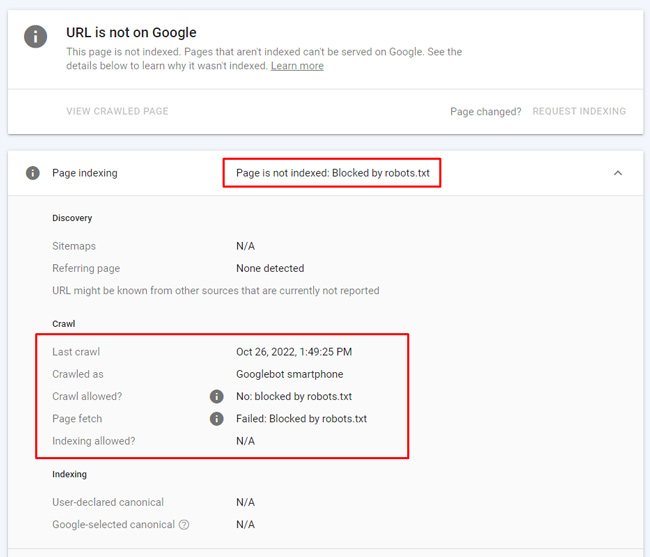Image resolution: width=650 pixels, height=557 pixels.
Task: Click the Referring page None detected value
Action: click(x=270, y=268)
